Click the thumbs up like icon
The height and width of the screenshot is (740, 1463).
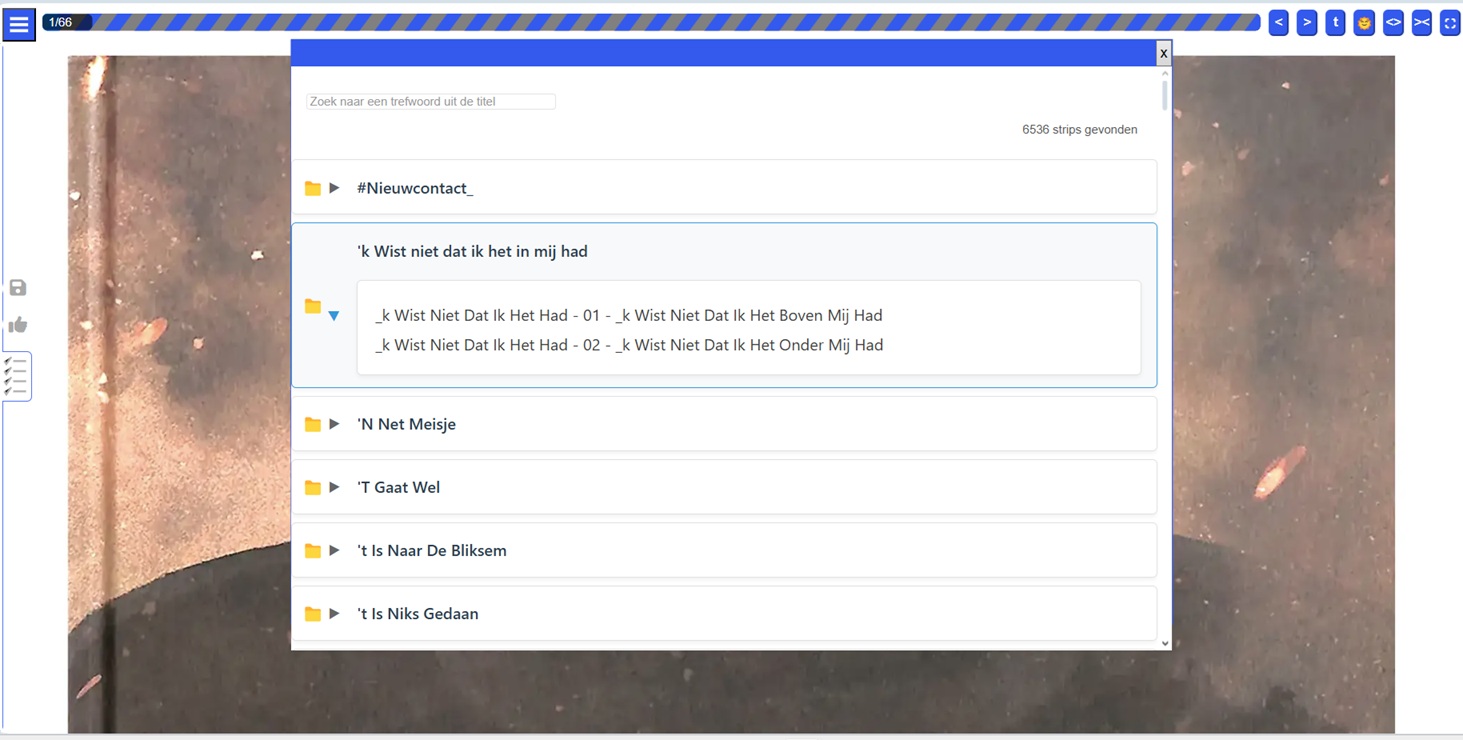pyautogui.click(x=18, y=325)
